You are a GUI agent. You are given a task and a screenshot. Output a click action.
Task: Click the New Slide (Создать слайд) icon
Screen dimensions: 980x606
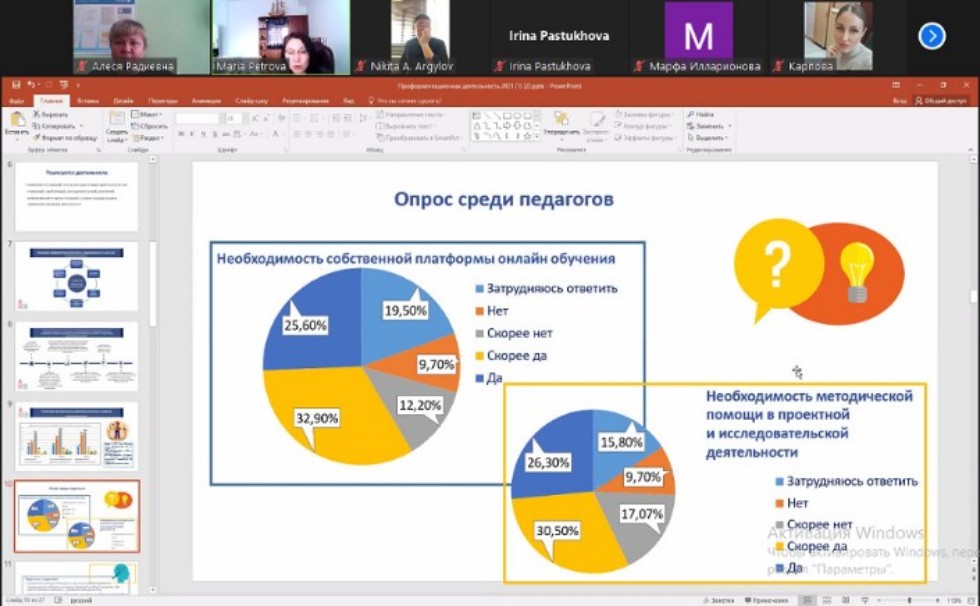click(116, 122)
